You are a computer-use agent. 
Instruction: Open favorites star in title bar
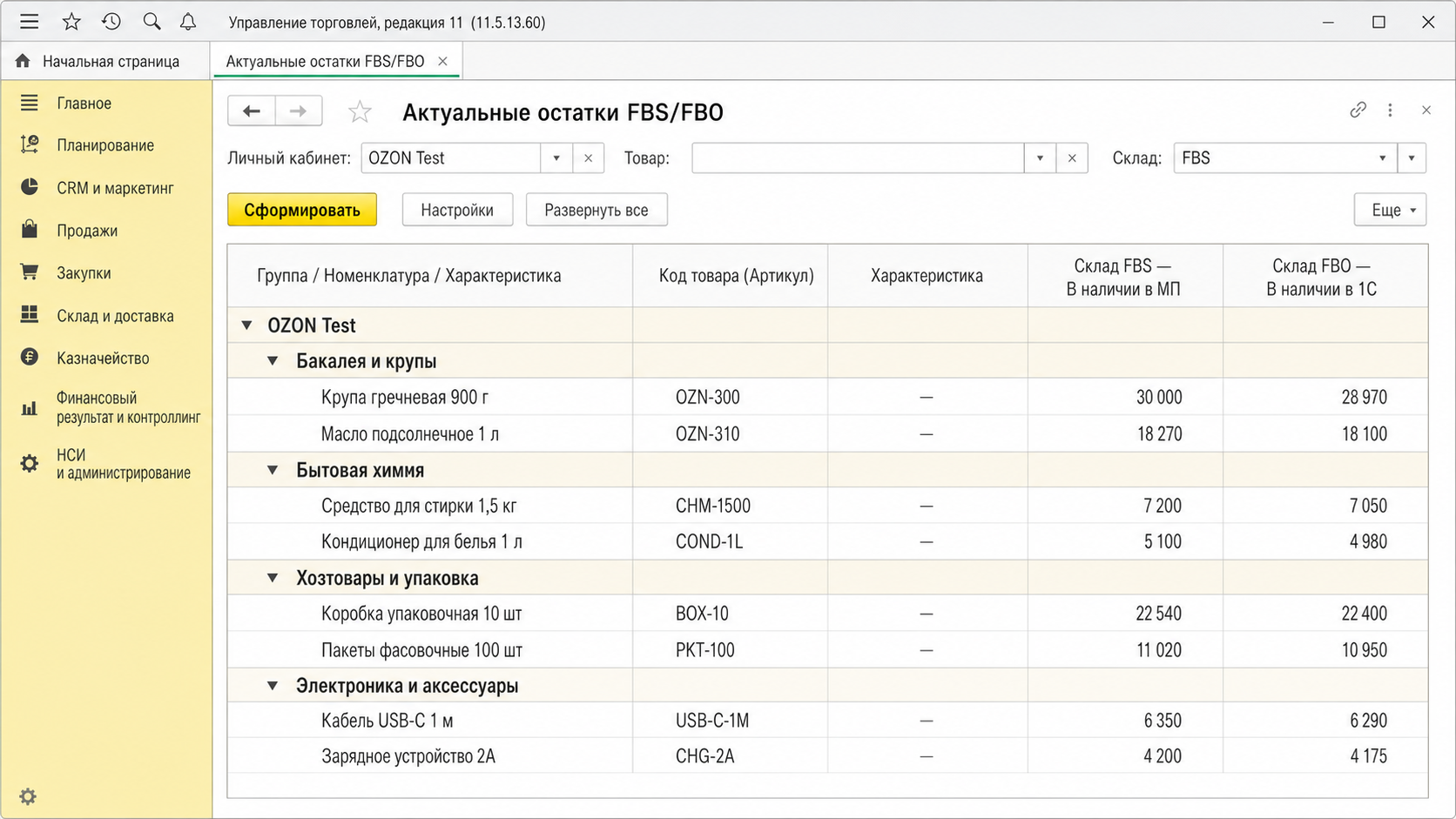71,22
